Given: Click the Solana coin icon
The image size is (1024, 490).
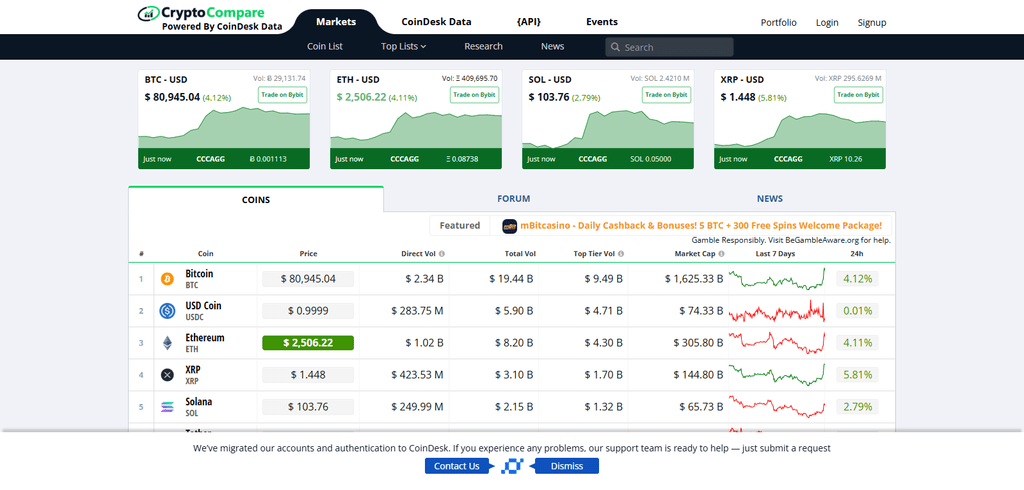Looking at the screenshot, I should click(x=167, y=407).
